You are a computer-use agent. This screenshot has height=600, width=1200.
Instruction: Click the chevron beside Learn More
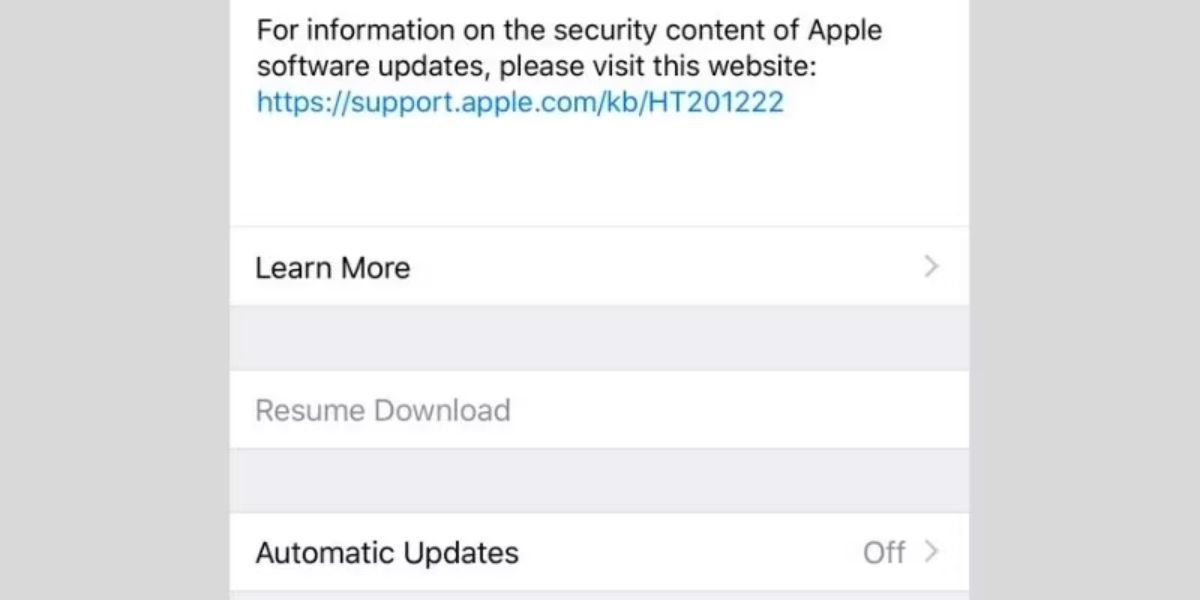(x=932, y=267)
